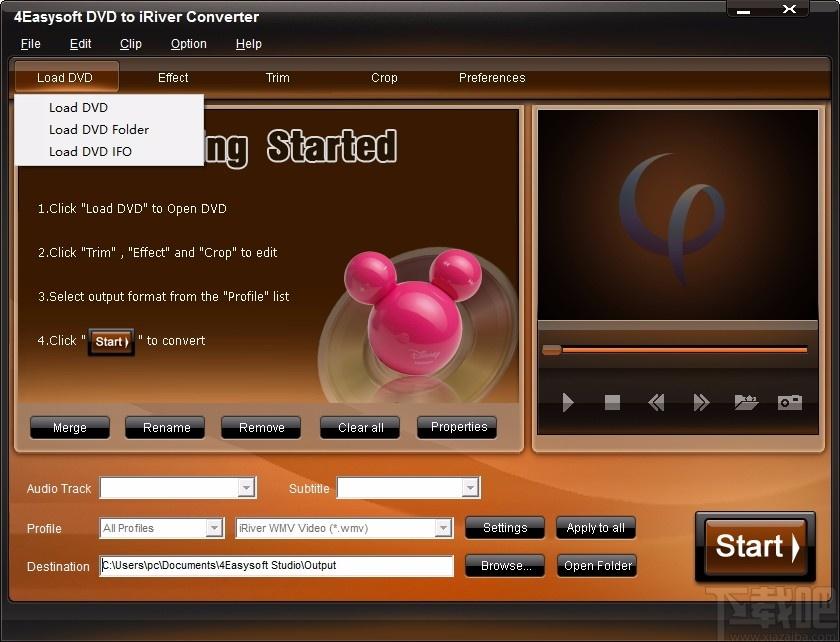
Task: Click the Remove button
Action: [x=261, y=428]
